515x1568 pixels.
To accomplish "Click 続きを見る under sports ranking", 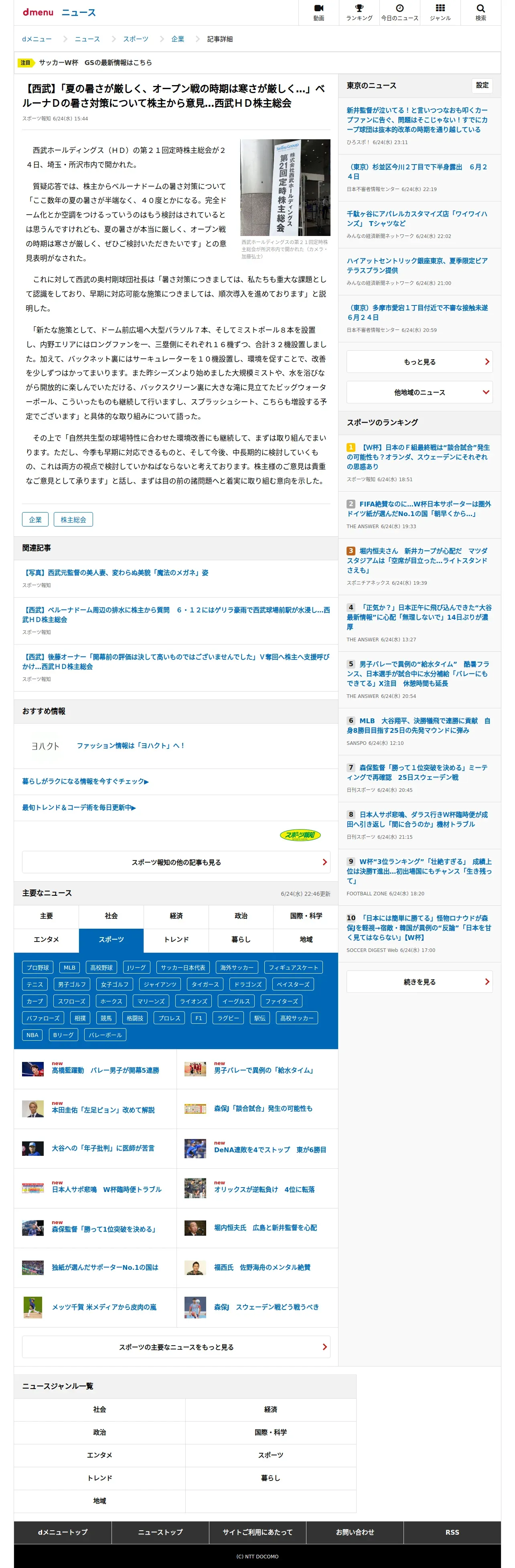I will click(420, 982).
